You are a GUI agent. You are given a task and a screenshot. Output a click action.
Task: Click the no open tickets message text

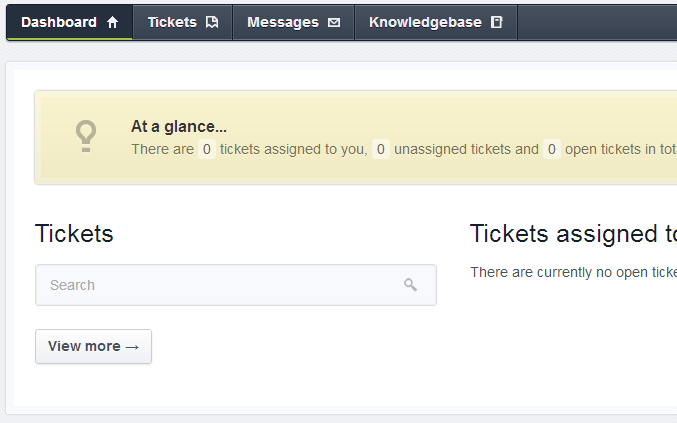pos(574,272)
